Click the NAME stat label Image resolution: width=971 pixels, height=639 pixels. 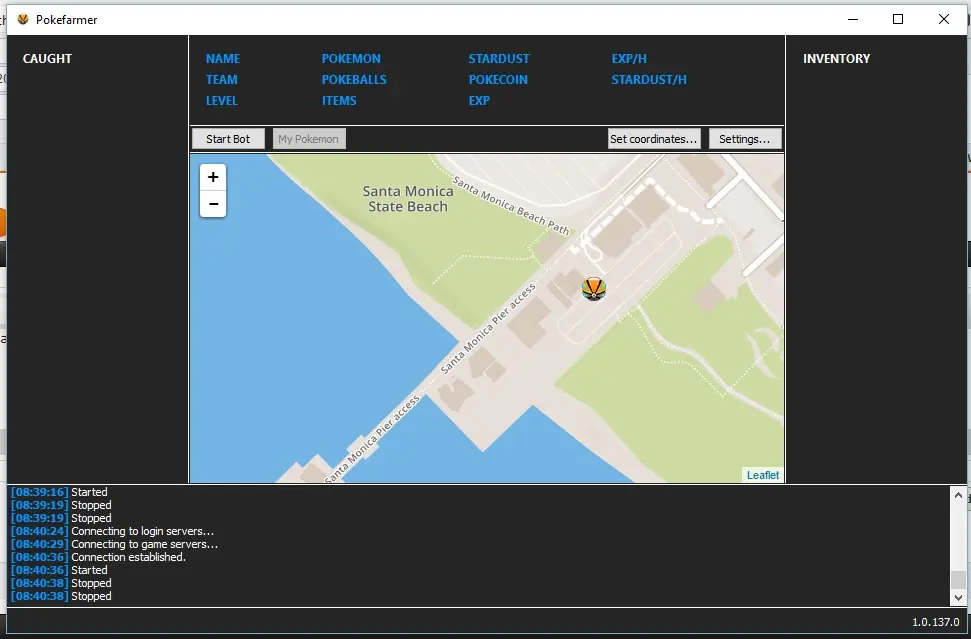click(x=223, y=58)
